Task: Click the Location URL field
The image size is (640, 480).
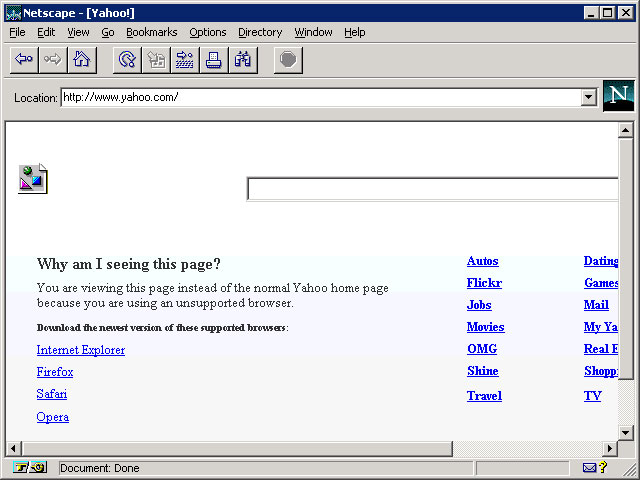Action: coord(321,97)
